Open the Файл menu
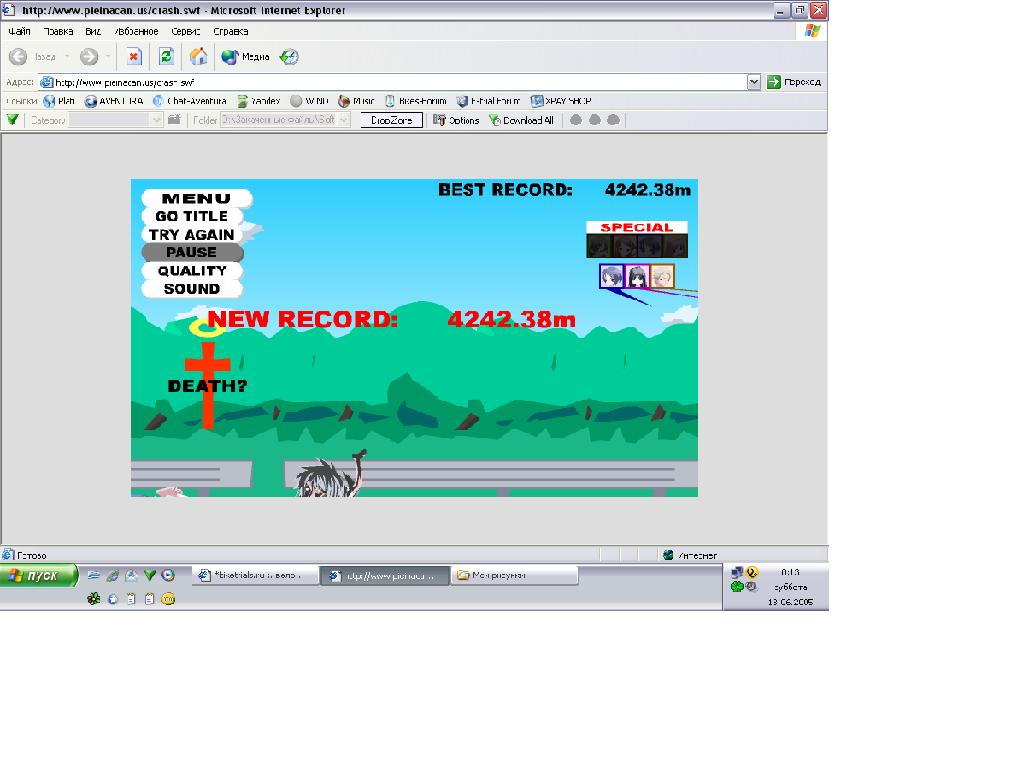Image resolution: width=1024 pixels, height=768 pixels. 19,32
